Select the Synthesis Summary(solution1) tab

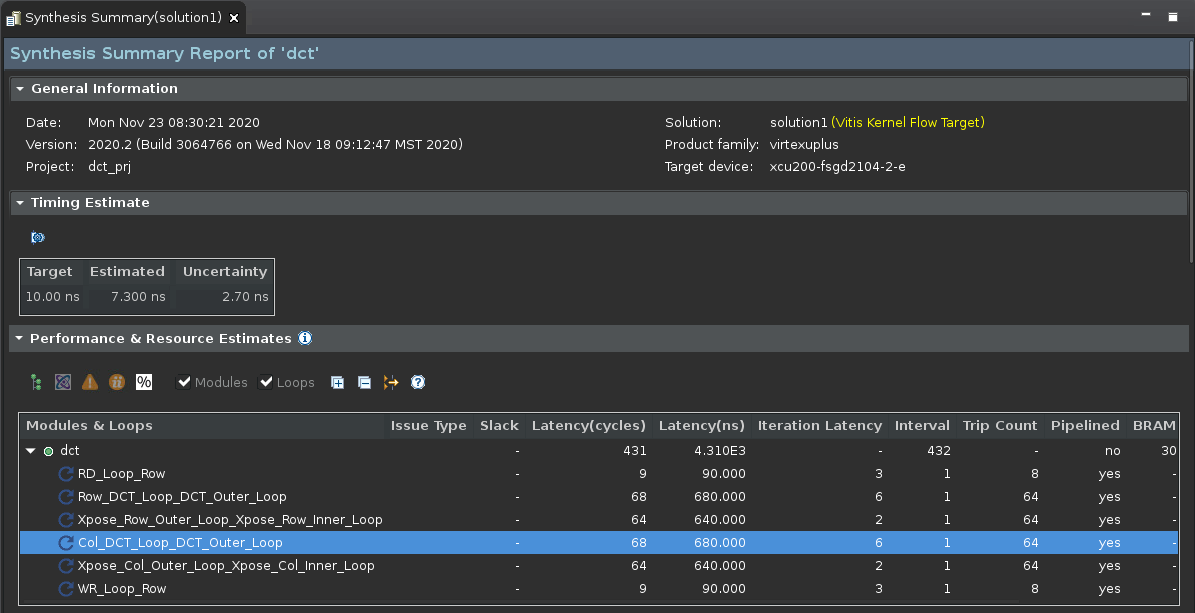(x=122, y=18)
